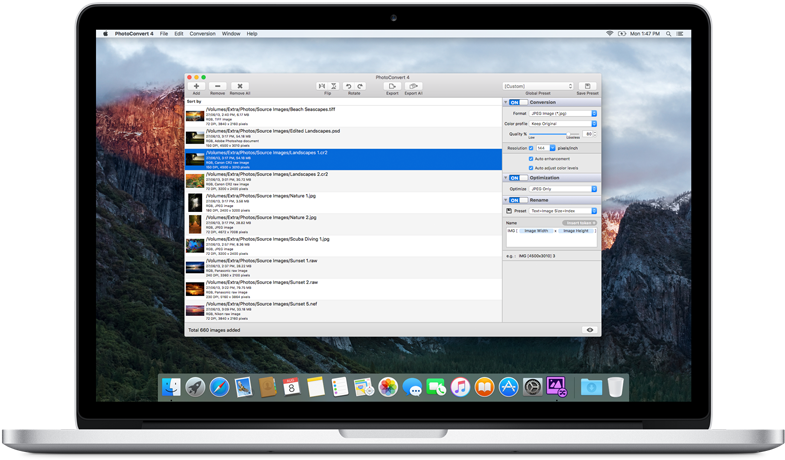Click the Add (+) toolbar button
785x460 pixels.
click(196, 86)
